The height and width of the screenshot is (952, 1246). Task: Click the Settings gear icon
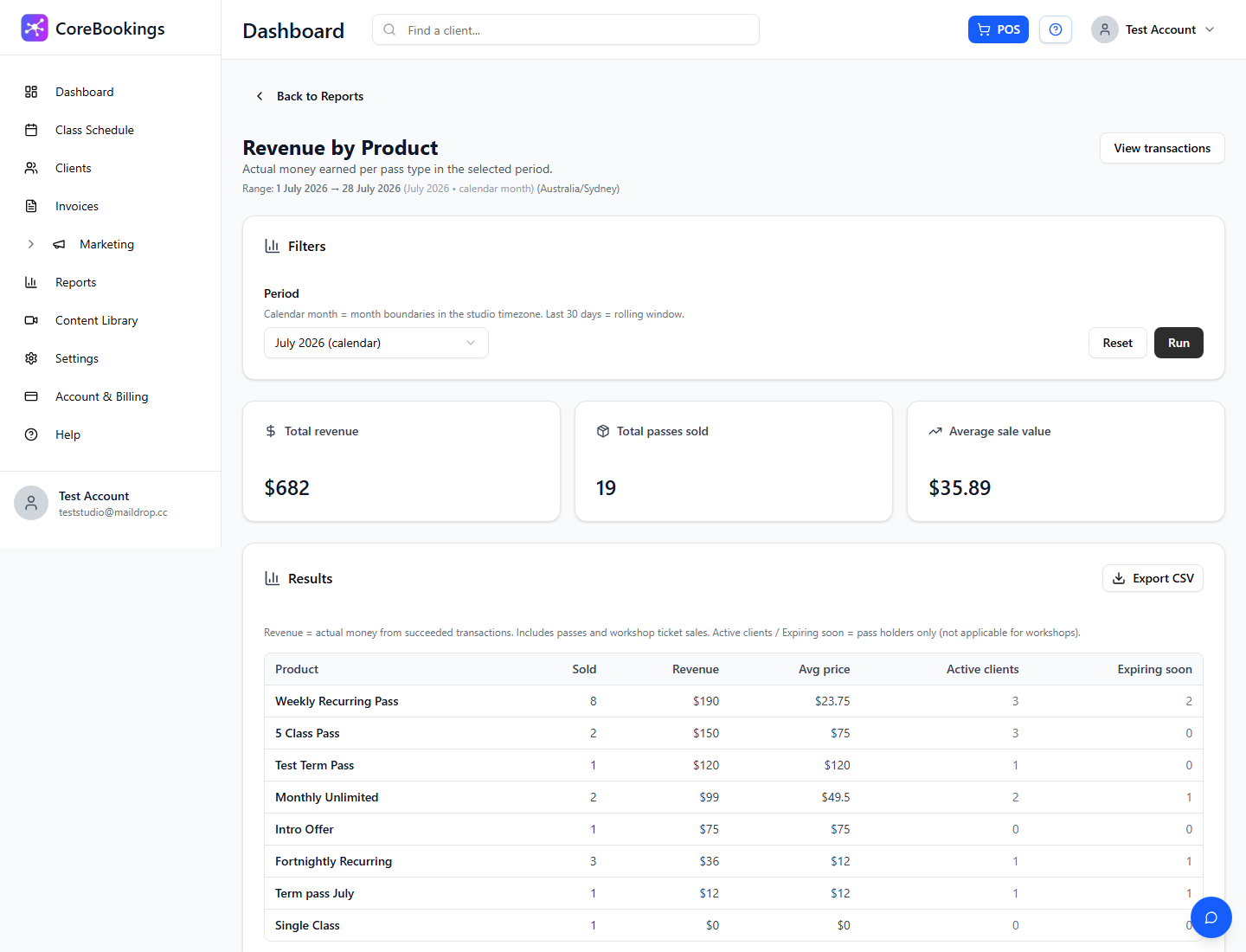tap(31, 358)
